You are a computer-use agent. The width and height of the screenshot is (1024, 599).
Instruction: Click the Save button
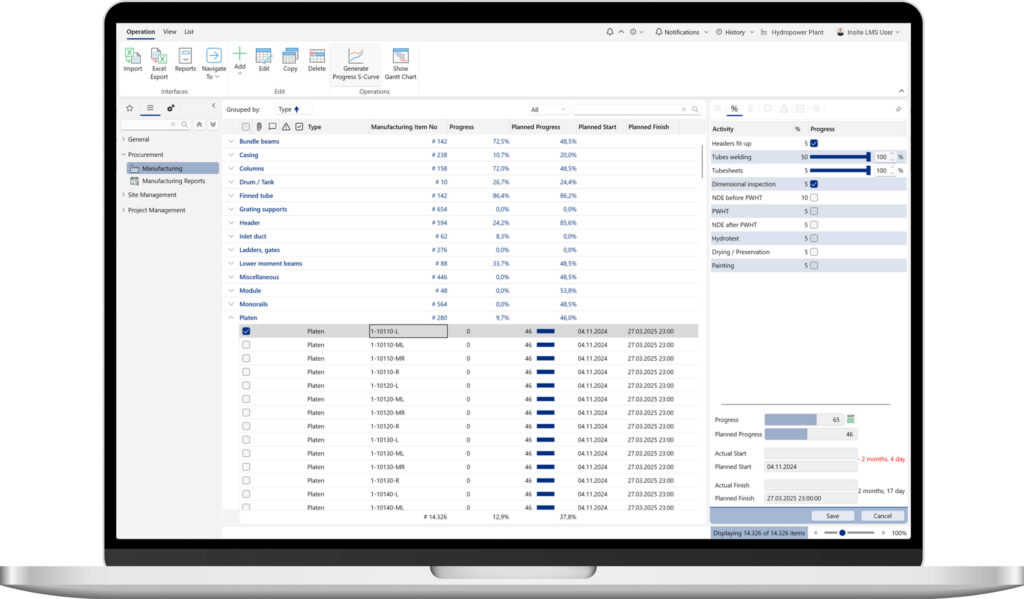832,516
